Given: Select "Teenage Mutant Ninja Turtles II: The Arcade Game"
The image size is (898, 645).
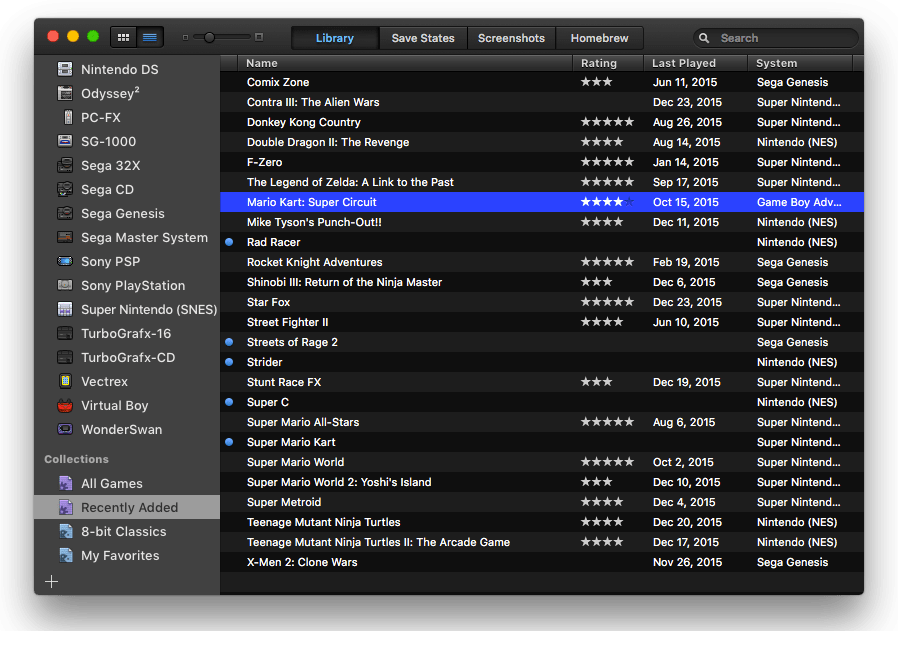Looking at the screenshot, I should pyautogui.click(x=542, y=542).
